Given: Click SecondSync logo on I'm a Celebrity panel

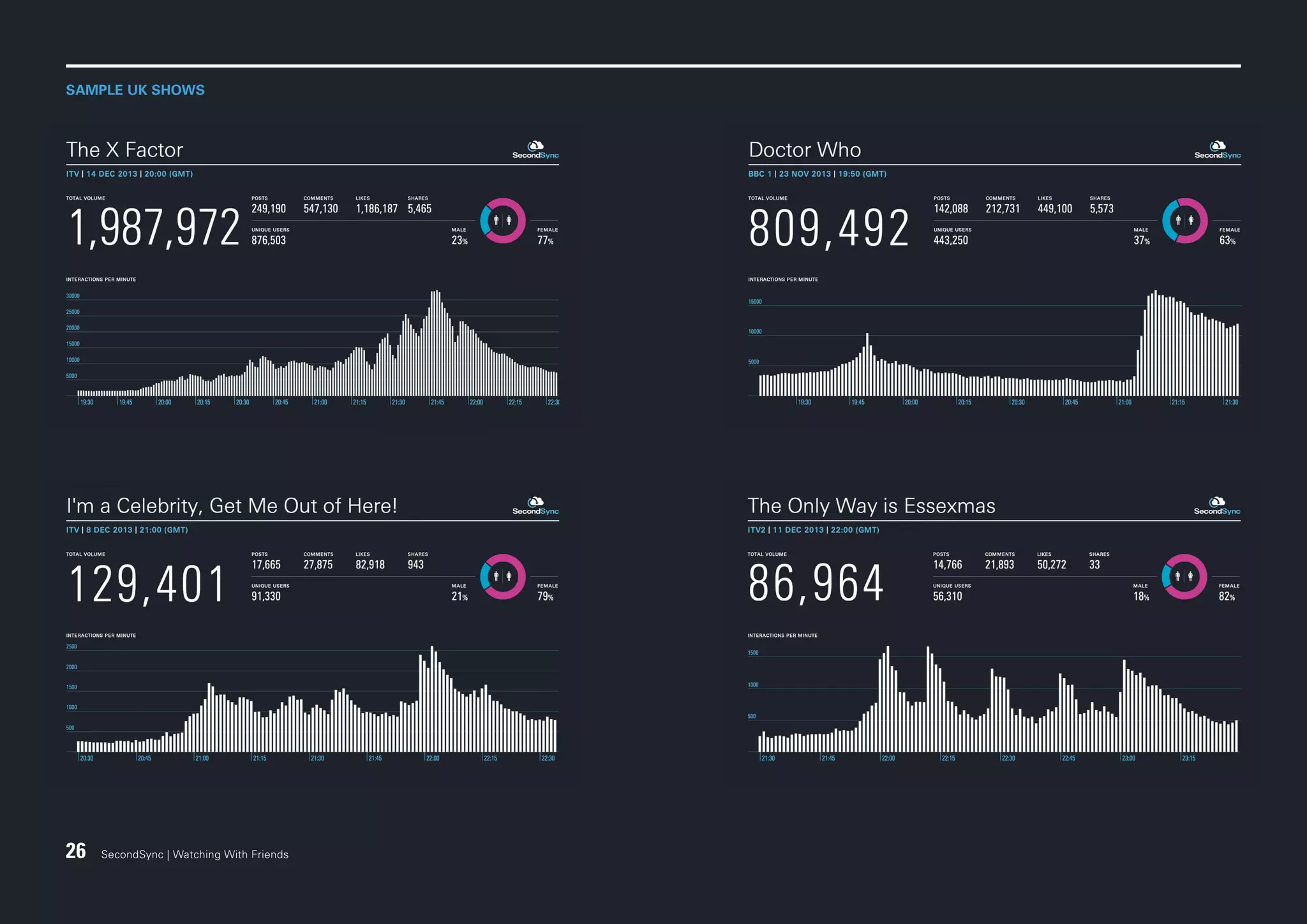Looking at the screenshot, I should point(535,507).
